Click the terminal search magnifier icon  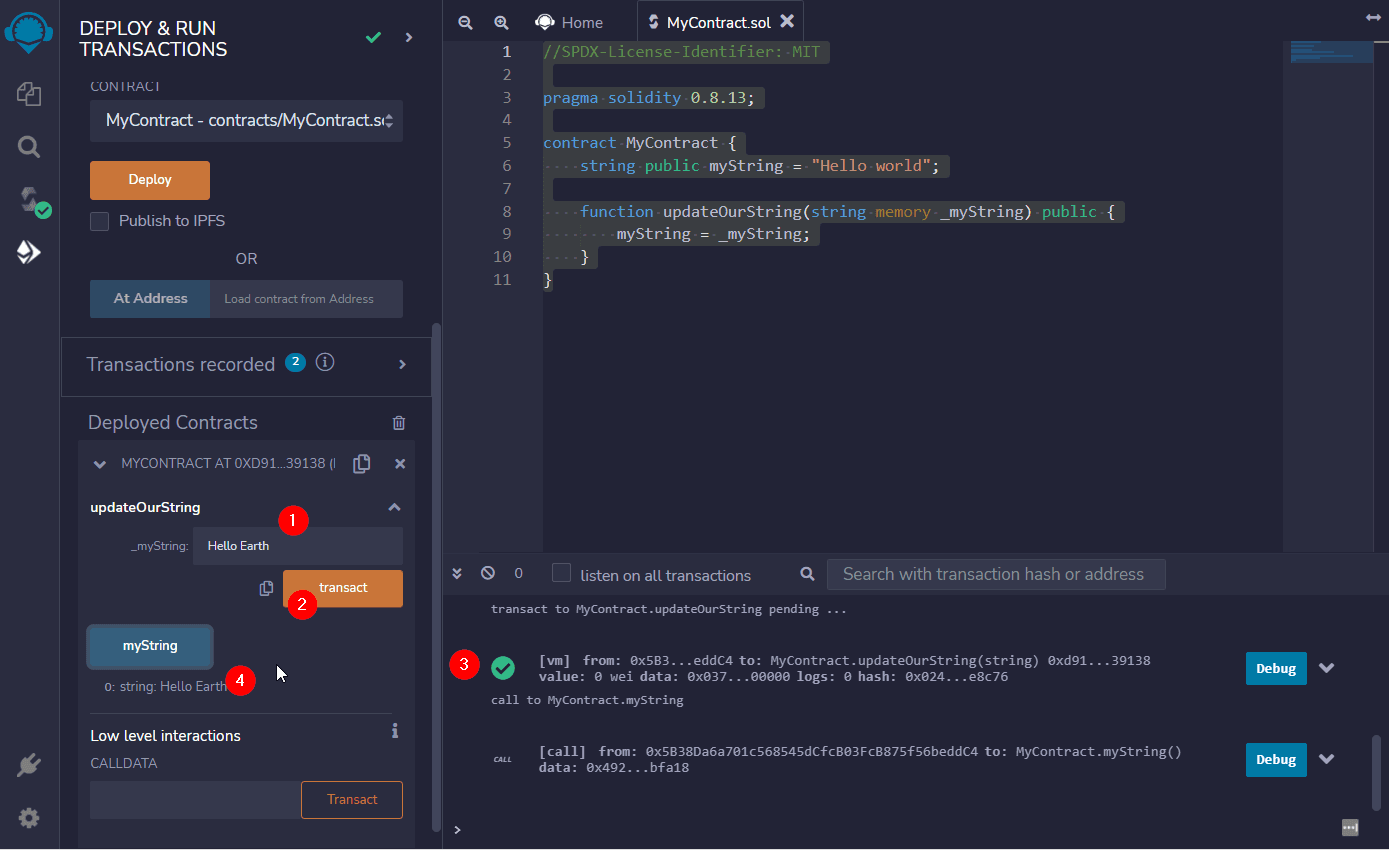click(808, 574)
